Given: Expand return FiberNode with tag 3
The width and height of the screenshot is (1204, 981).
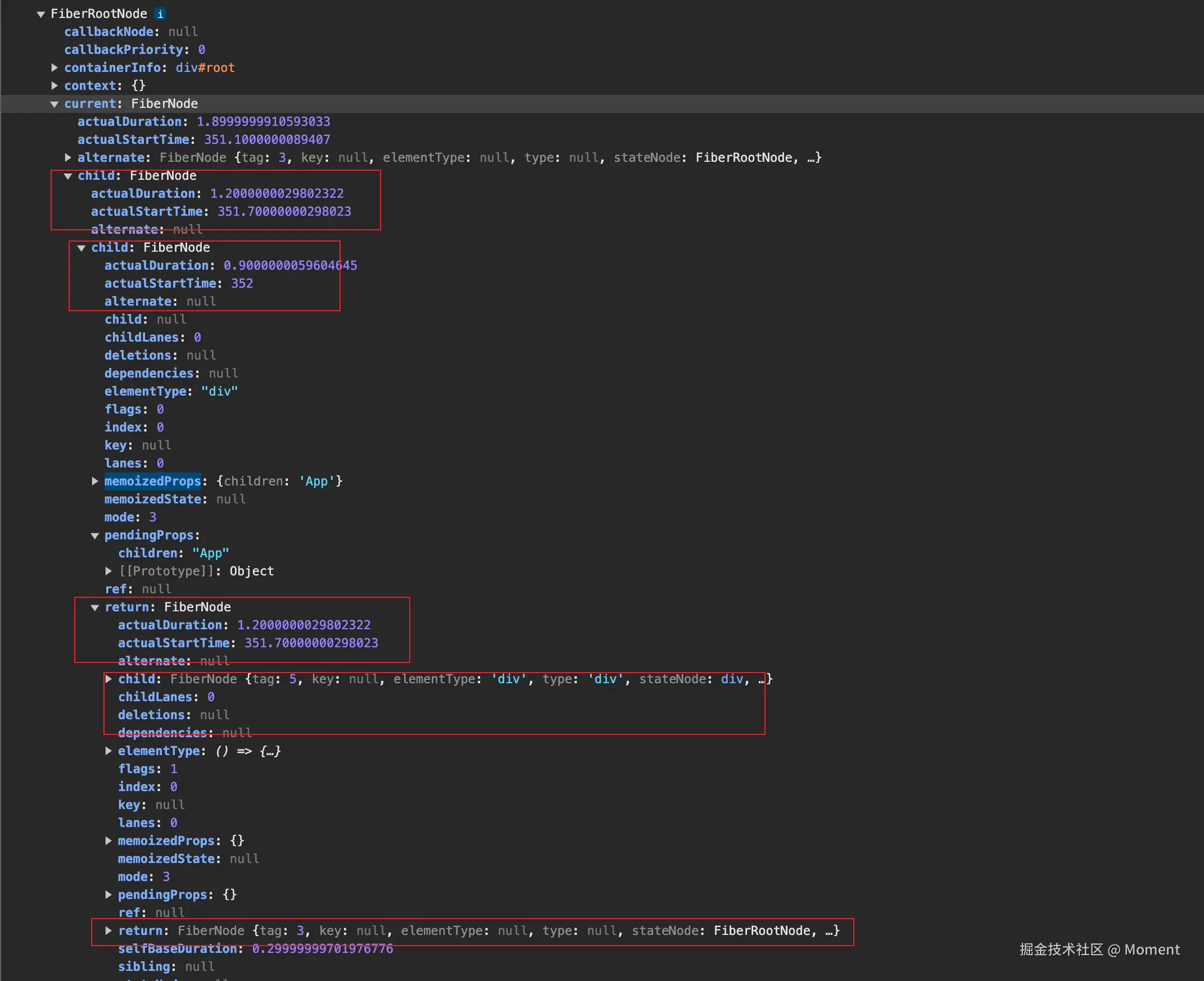Looking at the screenshot, I should [108, 930].
